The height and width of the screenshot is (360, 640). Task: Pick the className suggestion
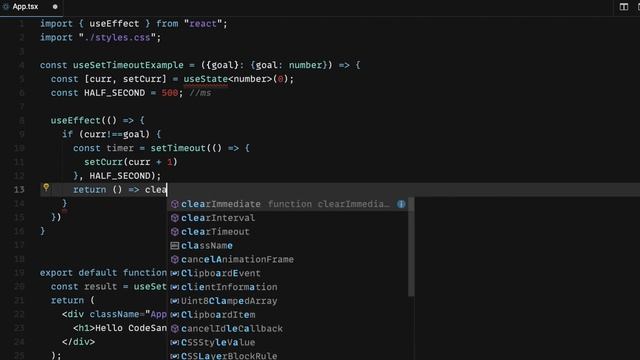288,246
